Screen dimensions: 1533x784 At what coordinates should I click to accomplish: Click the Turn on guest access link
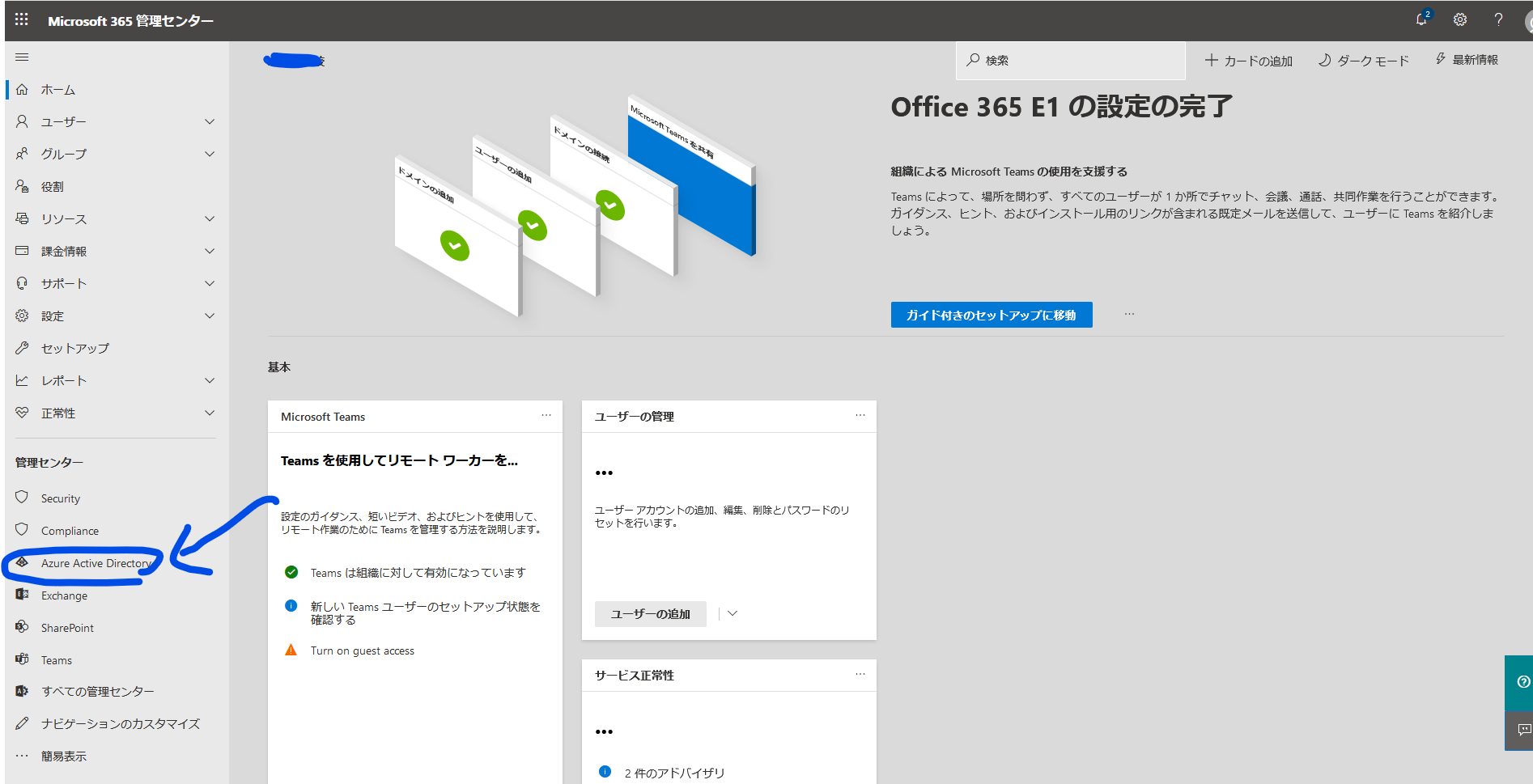[x=363, y=651]
